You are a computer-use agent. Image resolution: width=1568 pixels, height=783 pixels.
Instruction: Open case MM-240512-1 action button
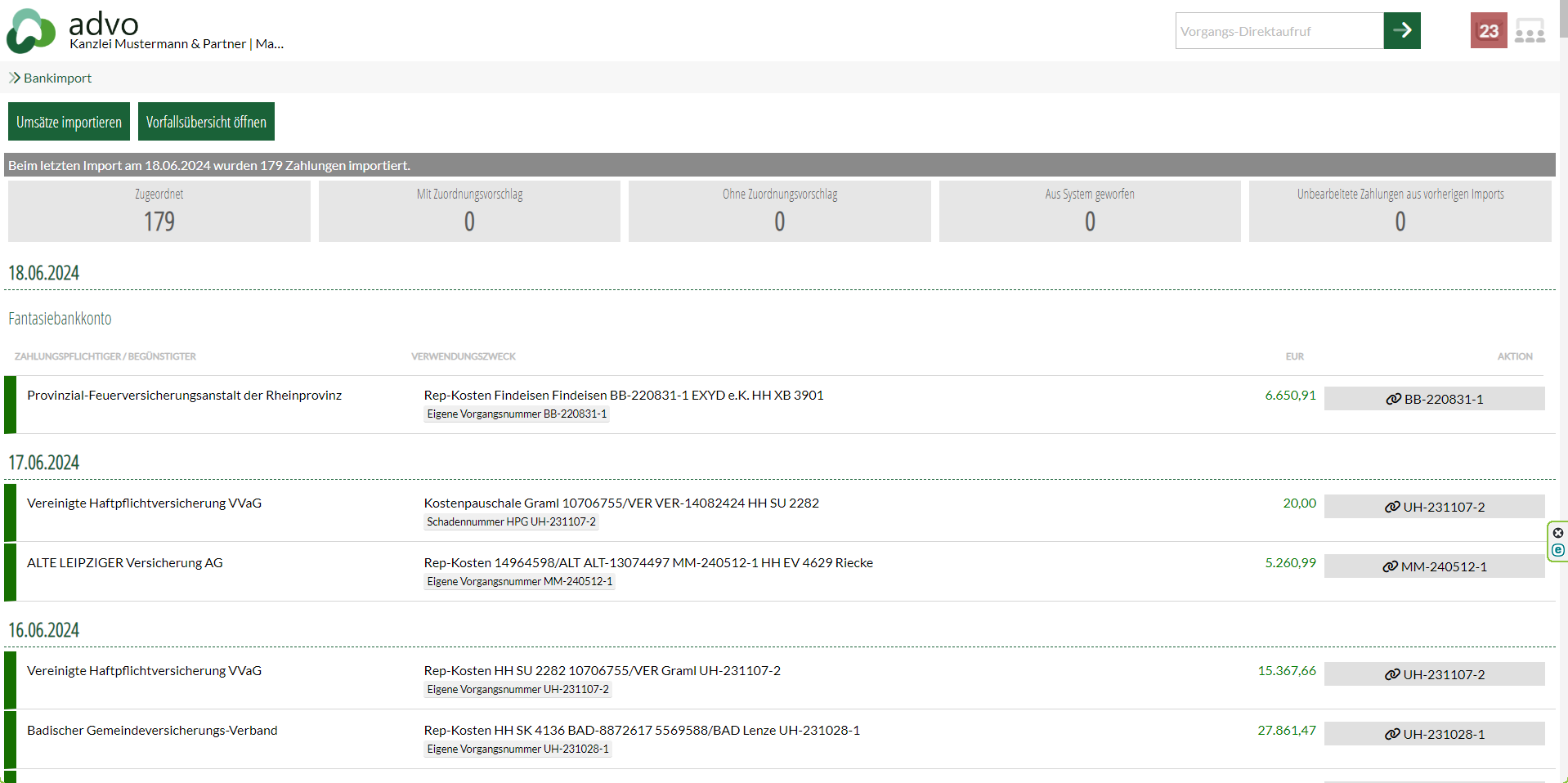tap(1434, 566)
